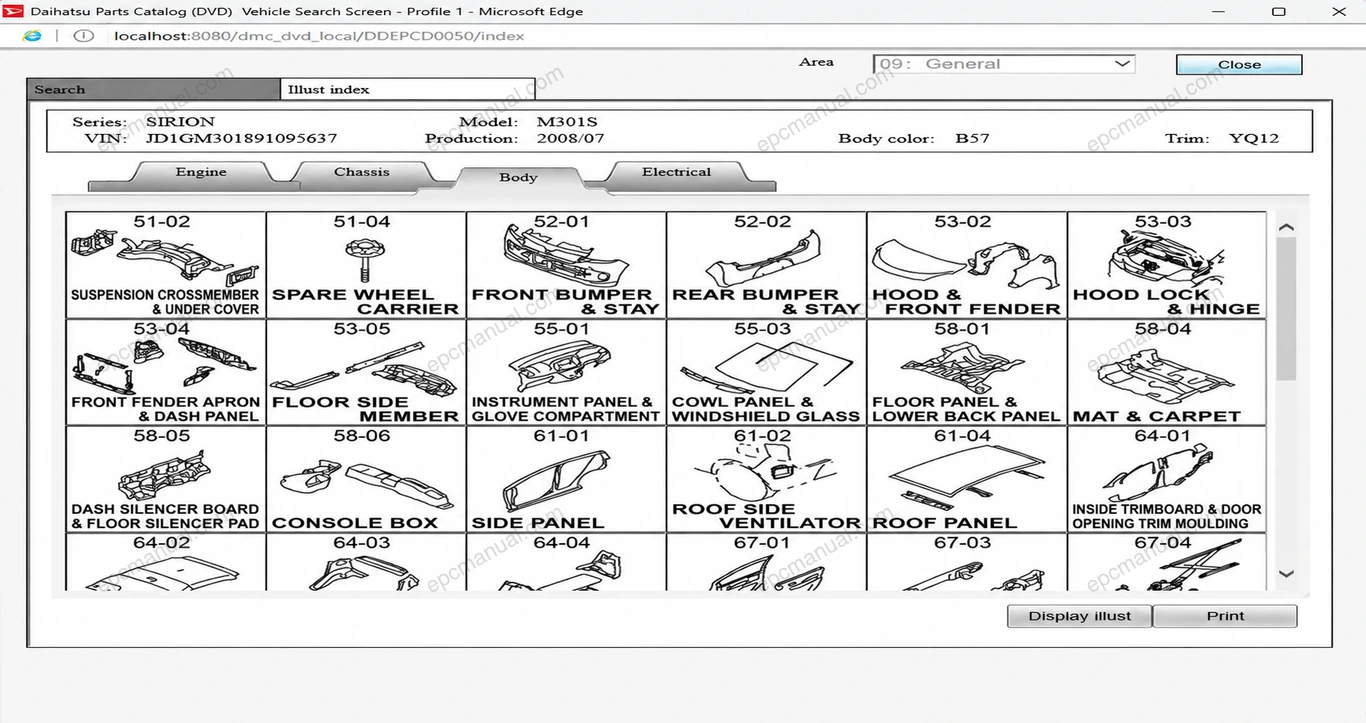Open 55-01 Instrument Panel & Glove Compartment

566,372
